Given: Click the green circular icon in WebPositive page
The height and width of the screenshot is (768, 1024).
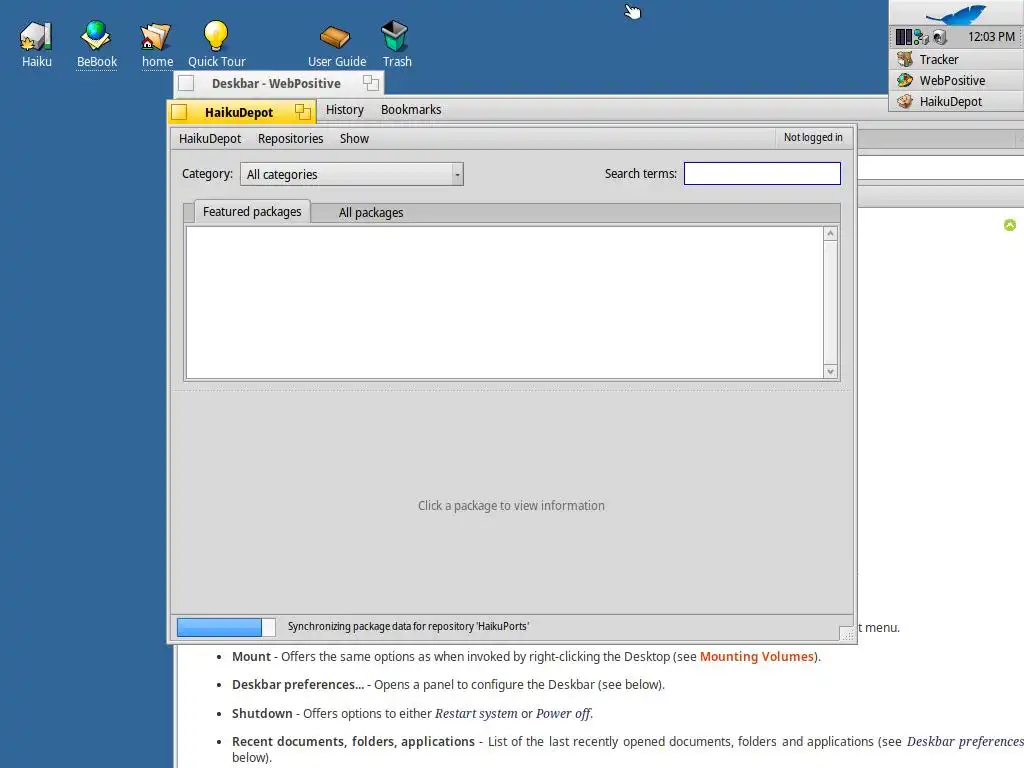Looking at the screenshot, I should [1010, 225].
